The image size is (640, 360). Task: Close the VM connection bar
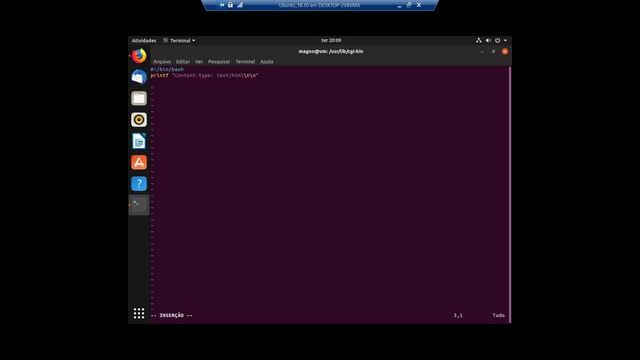click(418, 5)
